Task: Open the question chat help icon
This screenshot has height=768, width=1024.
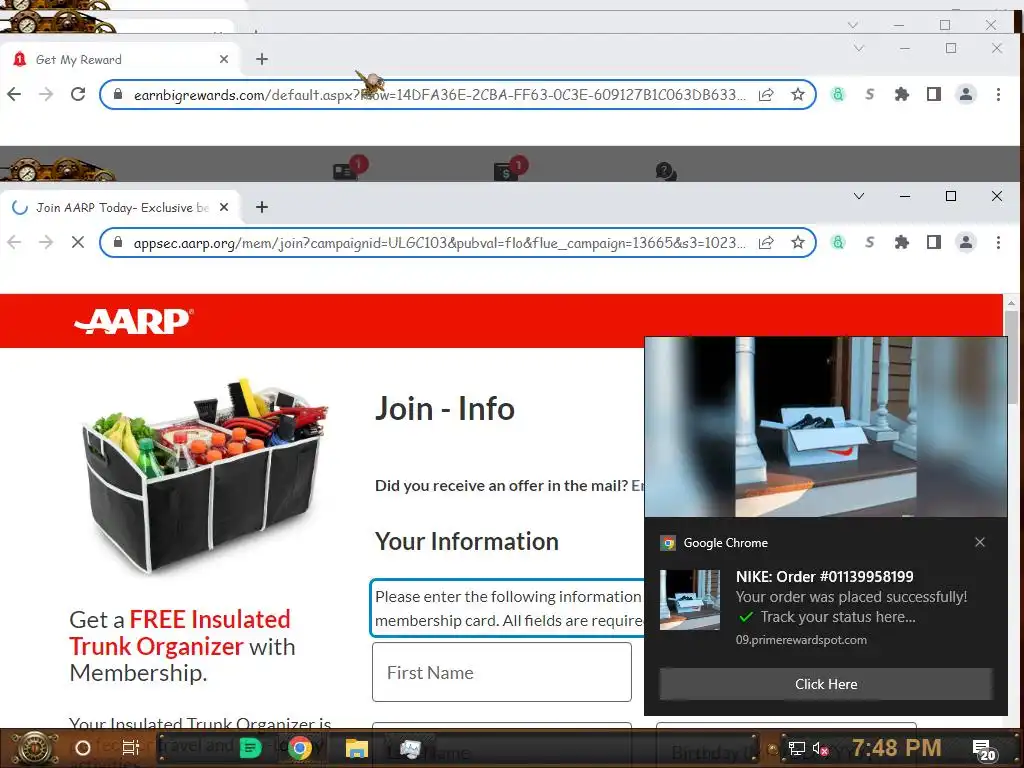Action: pos(665,171)
